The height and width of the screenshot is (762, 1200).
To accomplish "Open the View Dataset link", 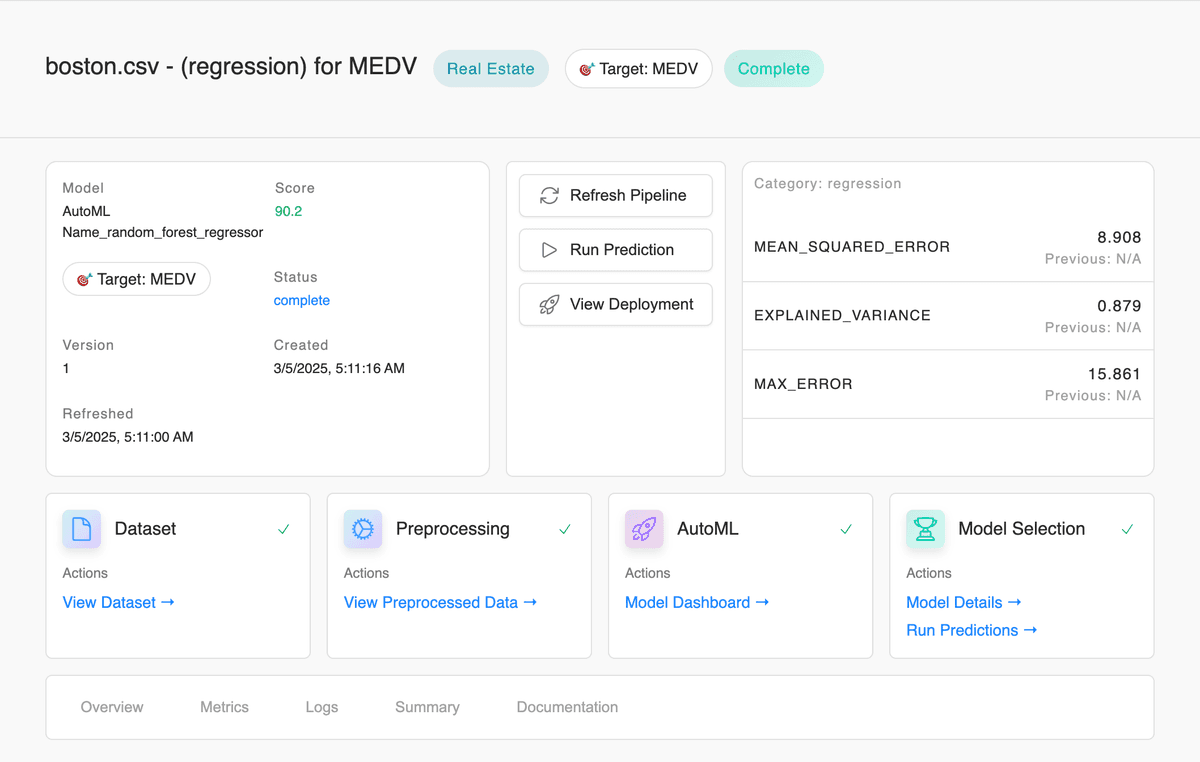I will pos(118,602).
